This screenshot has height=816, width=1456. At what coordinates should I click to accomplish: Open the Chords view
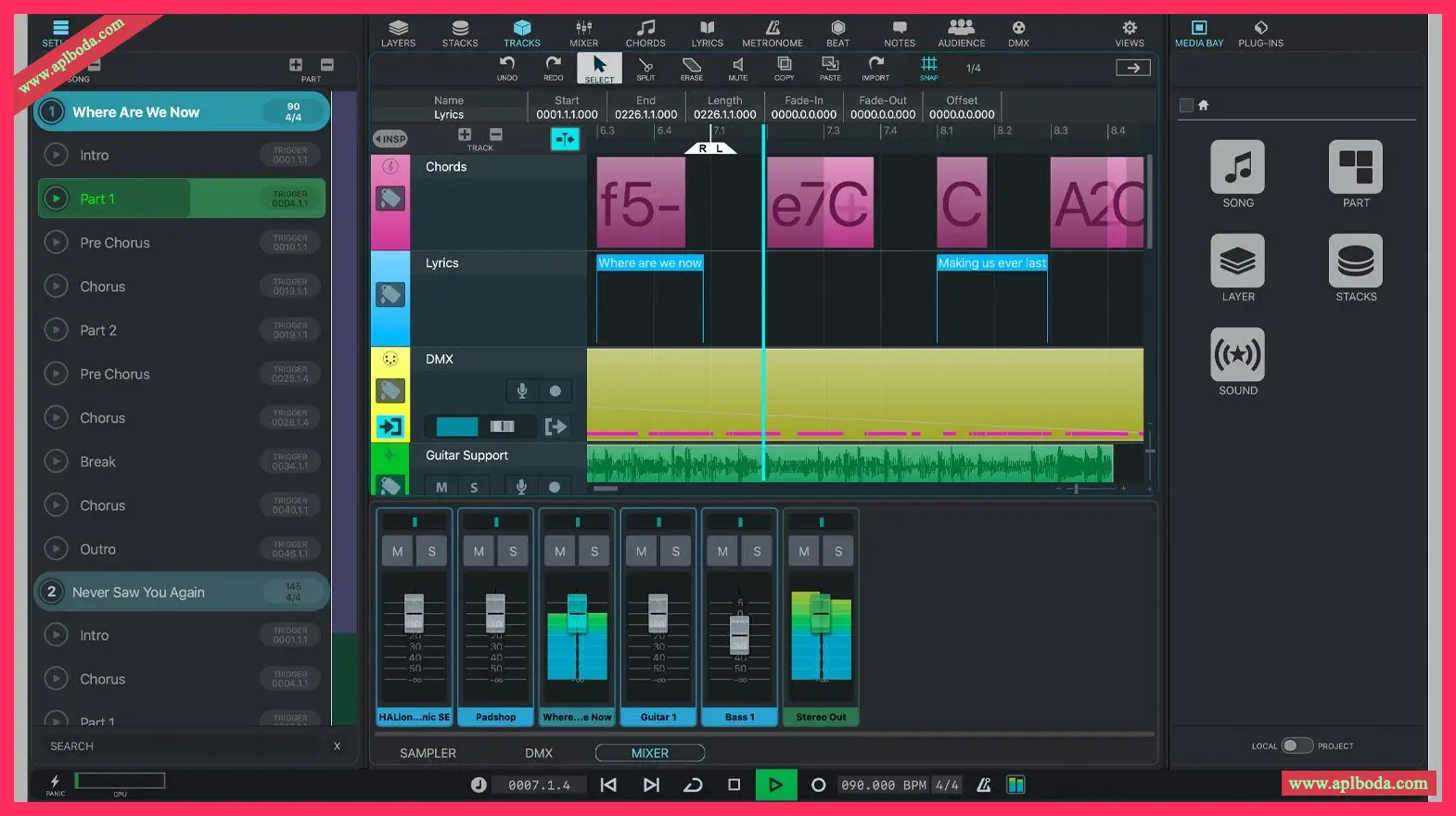coord(645,33)
